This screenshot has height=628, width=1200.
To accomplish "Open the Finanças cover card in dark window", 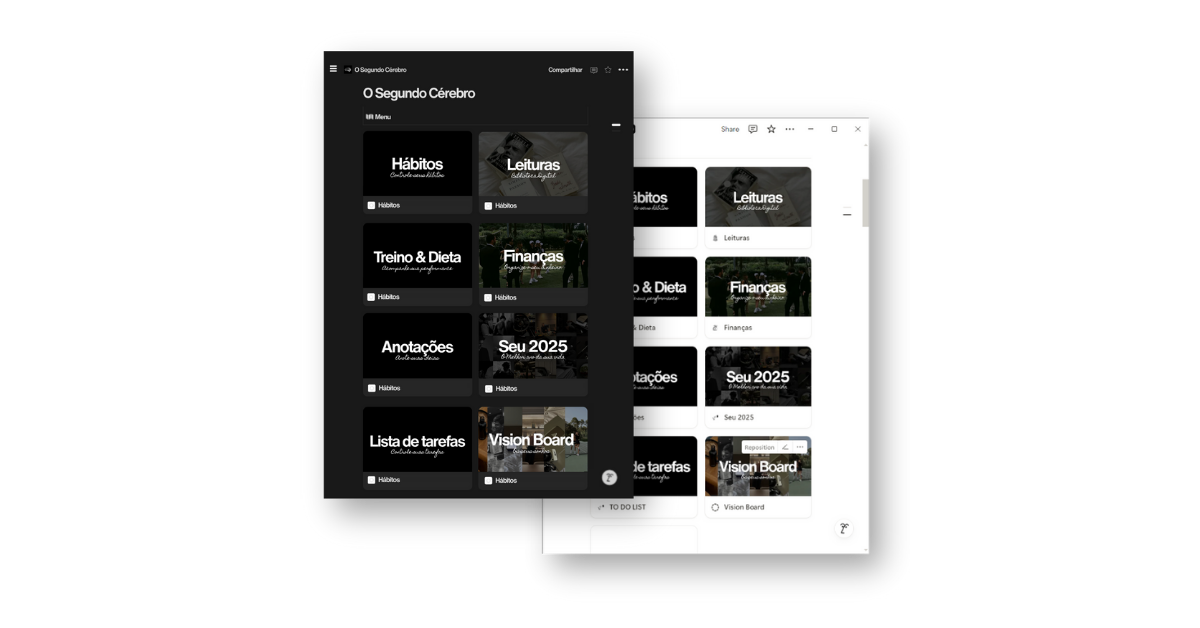I will point(533,256).
